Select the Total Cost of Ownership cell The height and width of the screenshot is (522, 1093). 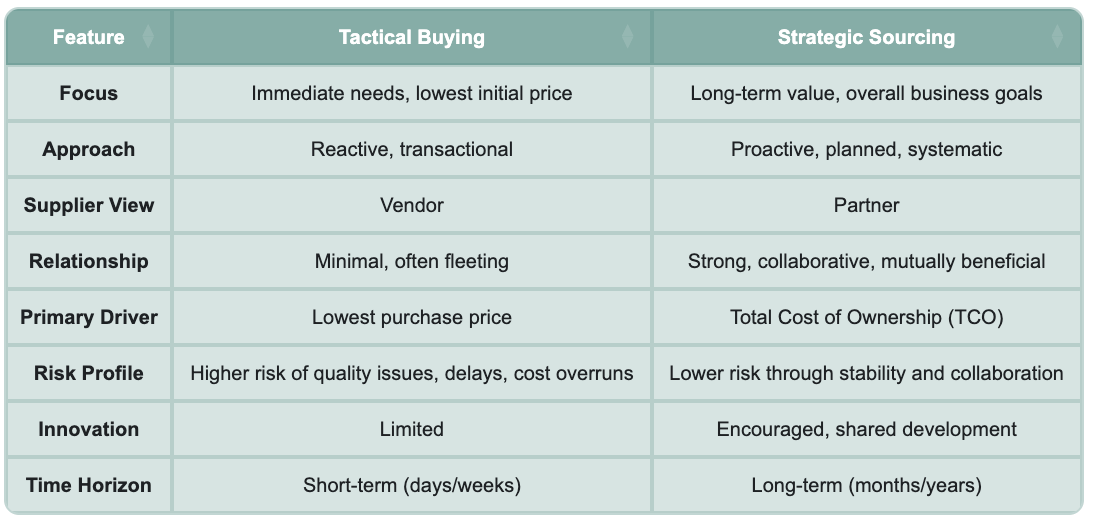pyautogui.click(x=867, y=317)
